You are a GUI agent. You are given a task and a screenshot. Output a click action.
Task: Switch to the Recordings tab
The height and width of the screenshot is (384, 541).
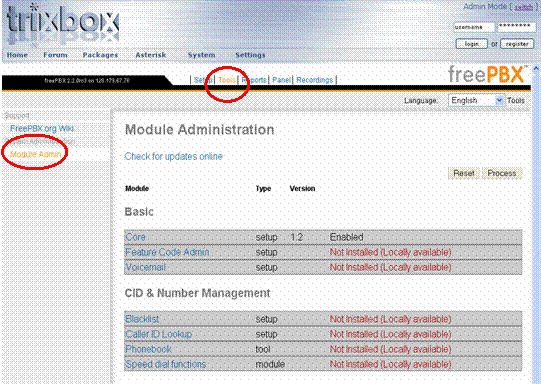pyautogui.click(x=315, y=80)
